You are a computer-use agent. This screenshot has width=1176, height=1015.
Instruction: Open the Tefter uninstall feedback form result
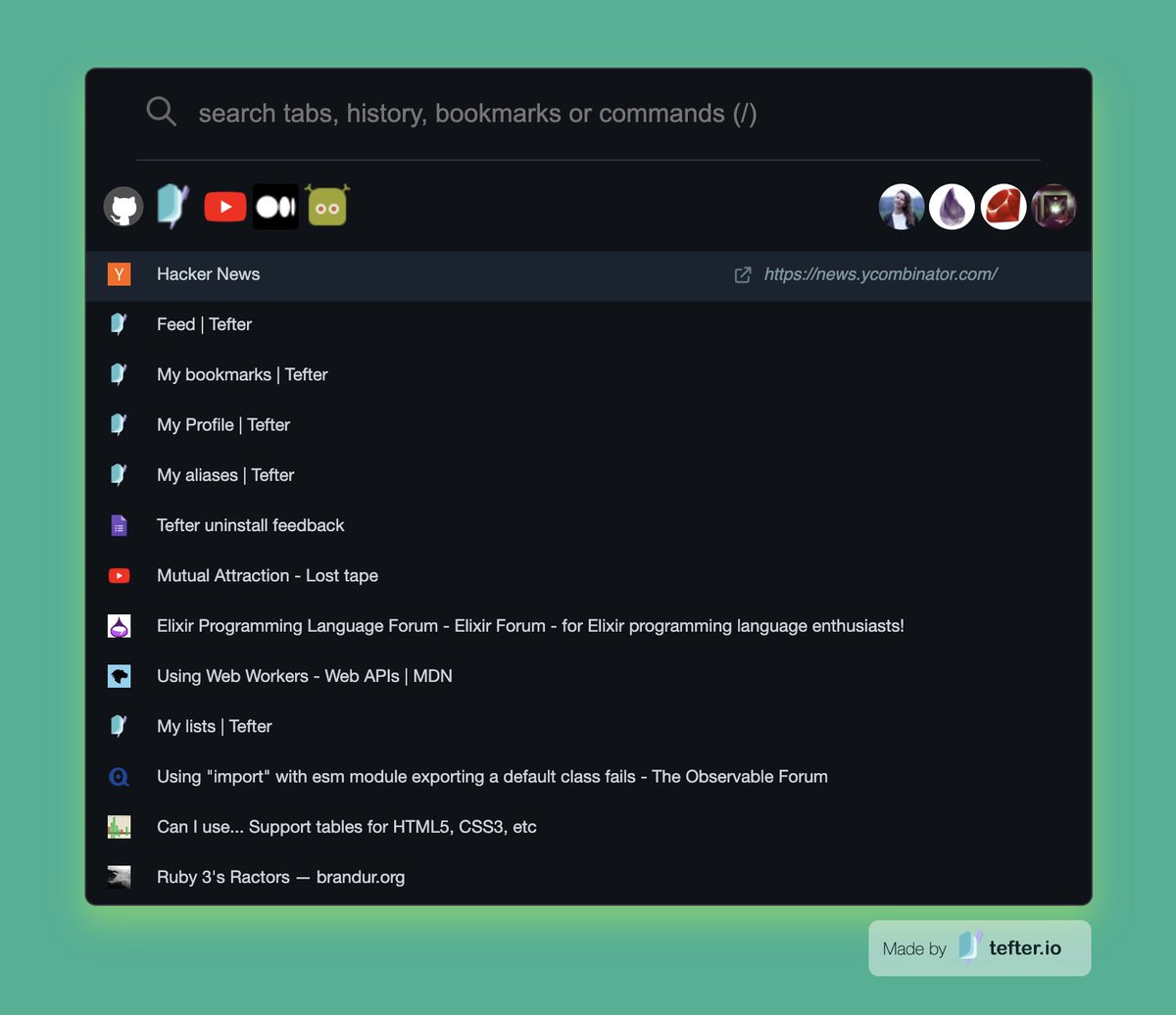tap(251, 525)
